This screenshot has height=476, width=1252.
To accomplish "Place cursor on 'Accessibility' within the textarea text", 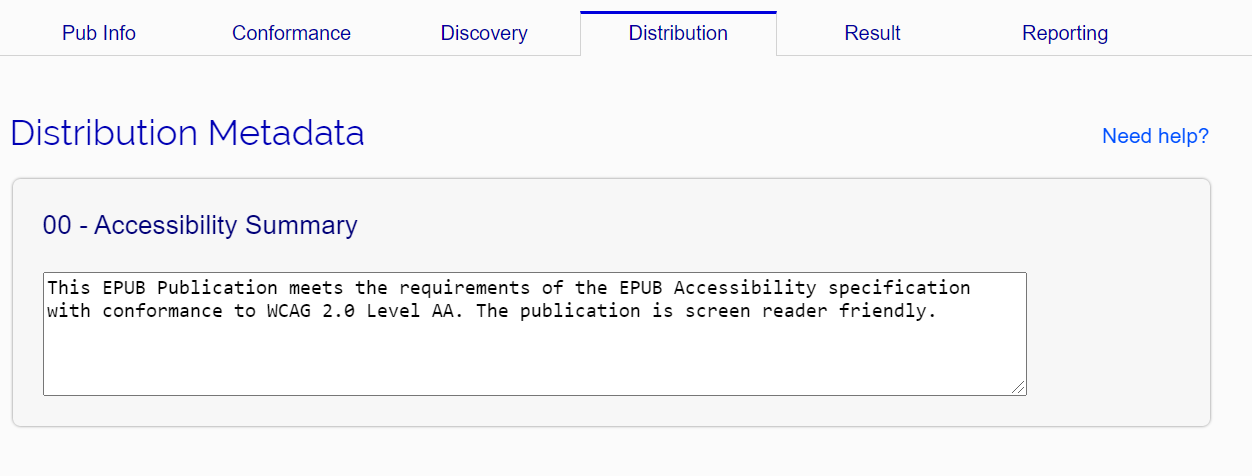I will [x=746, y=288].
